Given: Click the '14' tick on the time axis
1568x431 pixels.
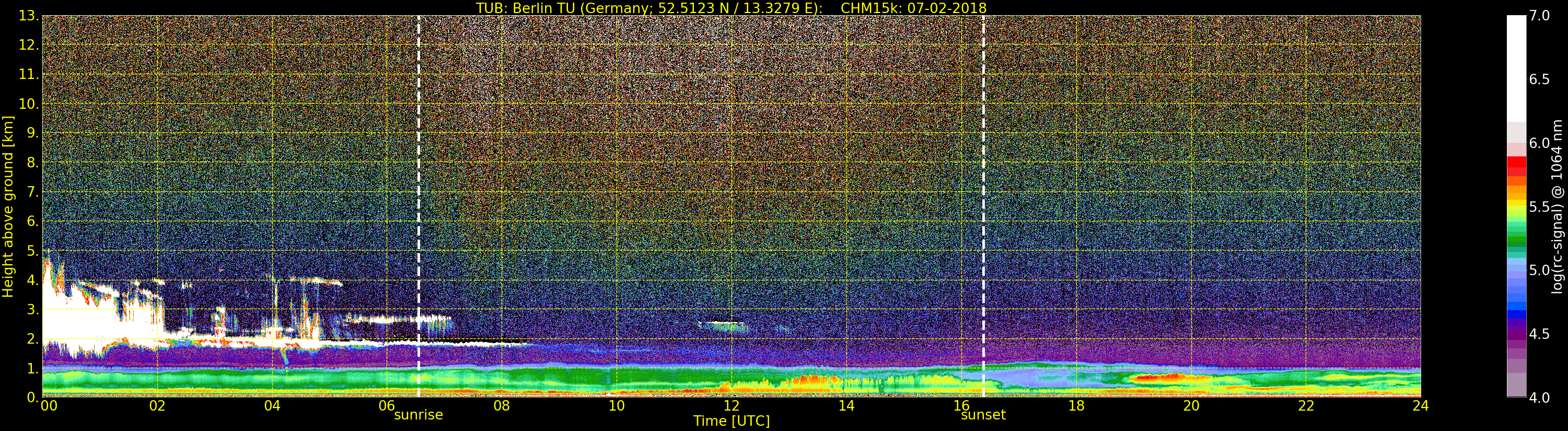Looking at the screenshot, I should pyautogui.click(x=846, y=406).
